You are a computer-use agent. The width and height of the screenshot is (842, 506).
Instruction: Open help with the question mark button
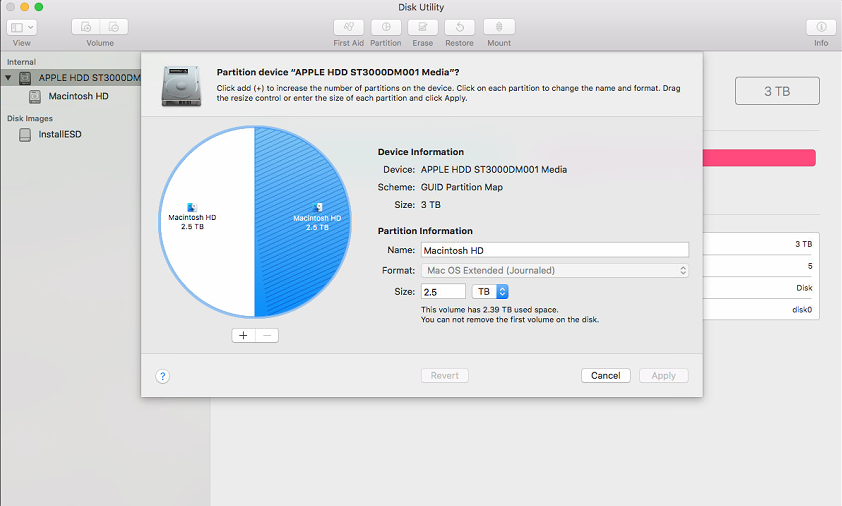[163, 376]
